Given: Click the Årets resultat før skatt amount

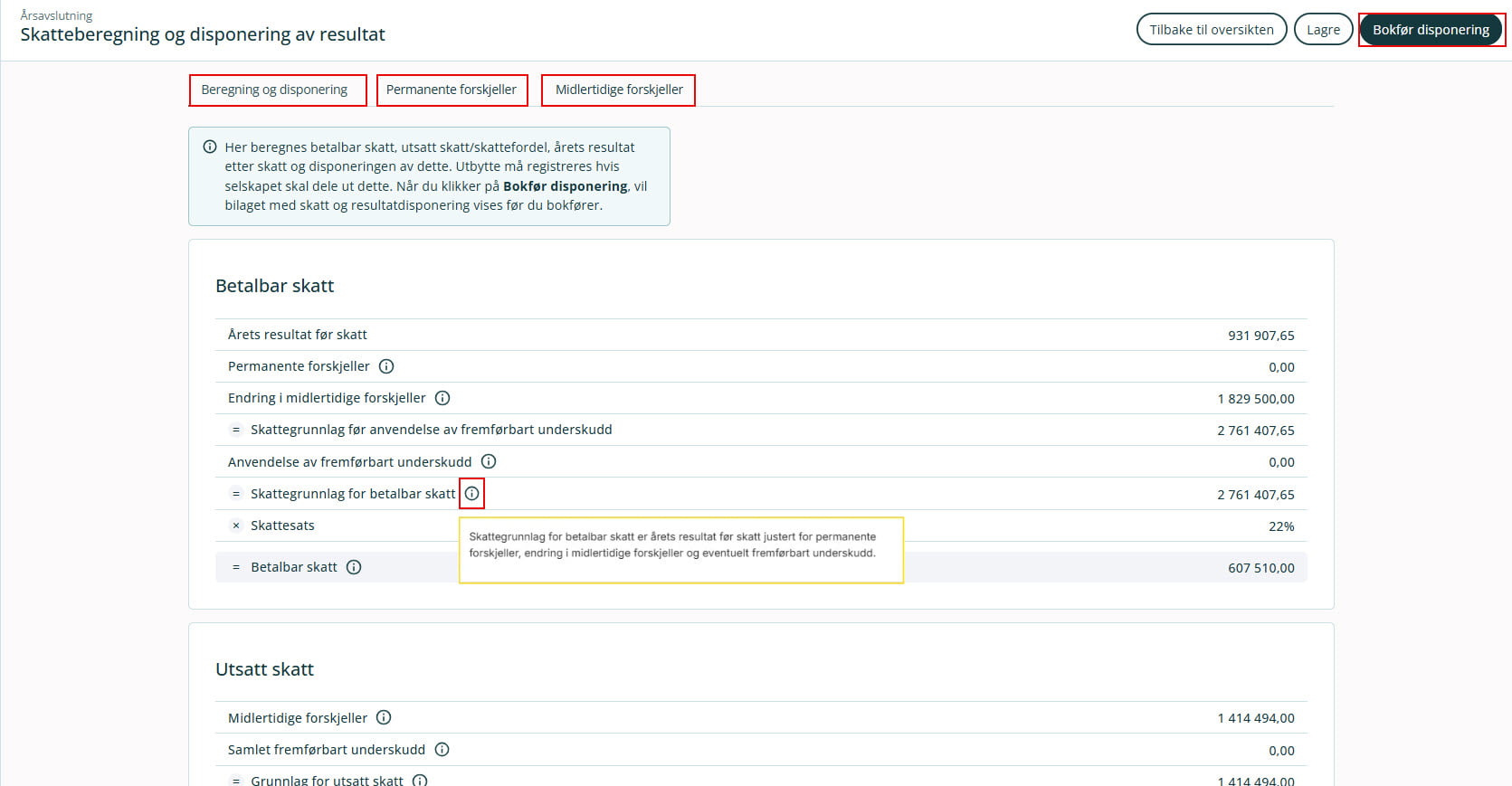Looking at the screenshot, I should coord(1260,336).
